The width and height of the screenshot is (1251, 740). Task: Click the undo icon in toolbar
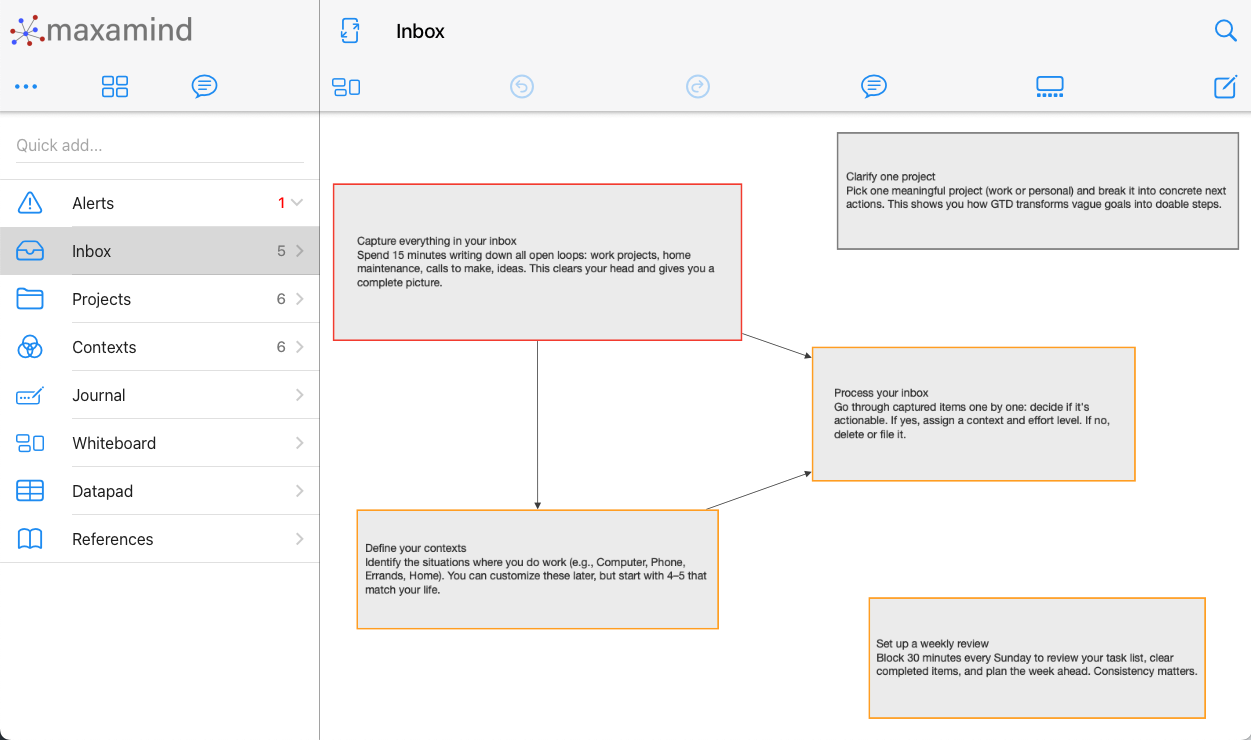tap(521, 87)
